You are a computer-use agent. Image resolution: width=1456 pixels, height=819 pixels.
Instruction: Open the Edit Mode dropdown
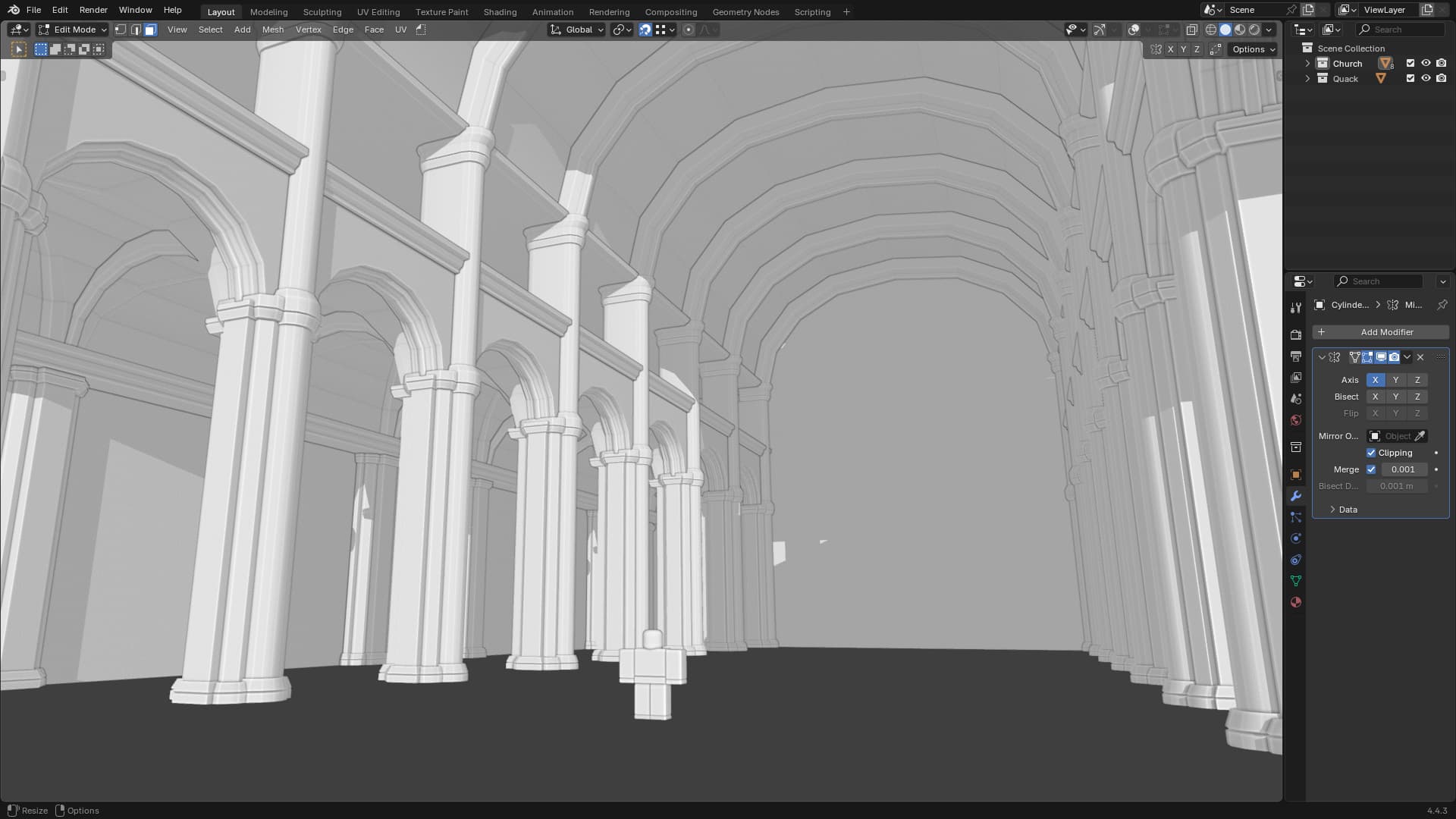click(x=73, y=30)
